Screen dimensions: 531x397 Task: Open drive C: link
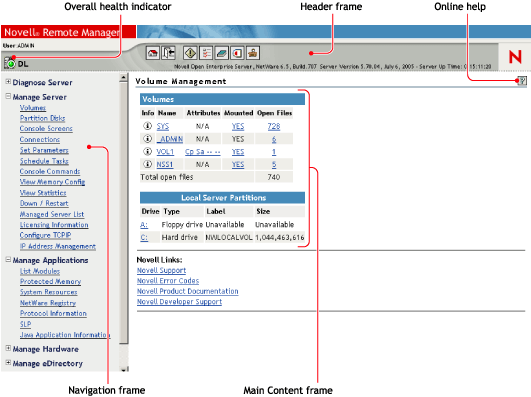point(144,237)
